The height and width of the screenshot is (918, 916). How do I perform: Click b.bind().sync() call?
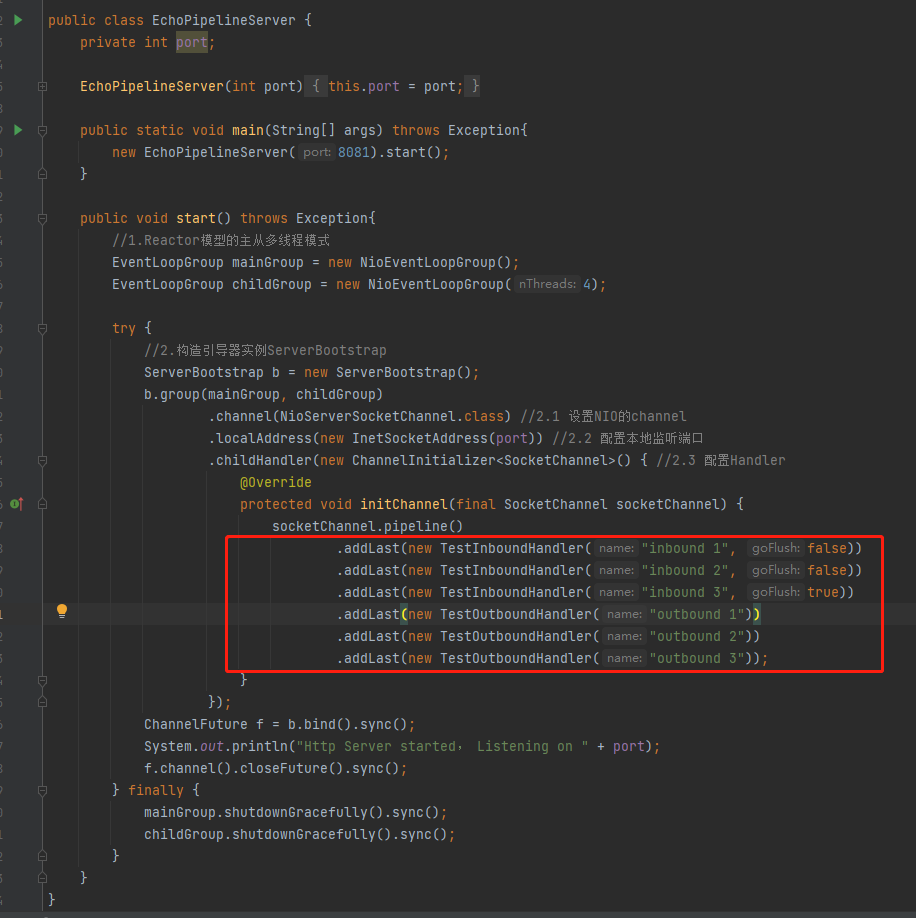(x=348, y=725)
